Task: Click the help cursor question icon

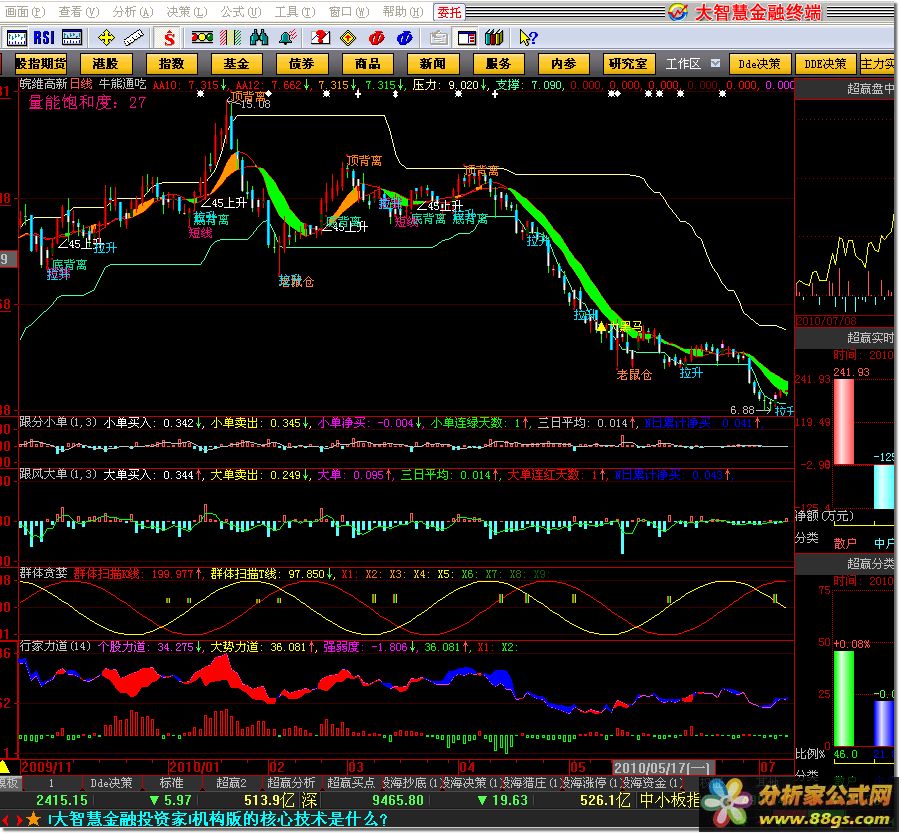Action: (x=527, y=38)
